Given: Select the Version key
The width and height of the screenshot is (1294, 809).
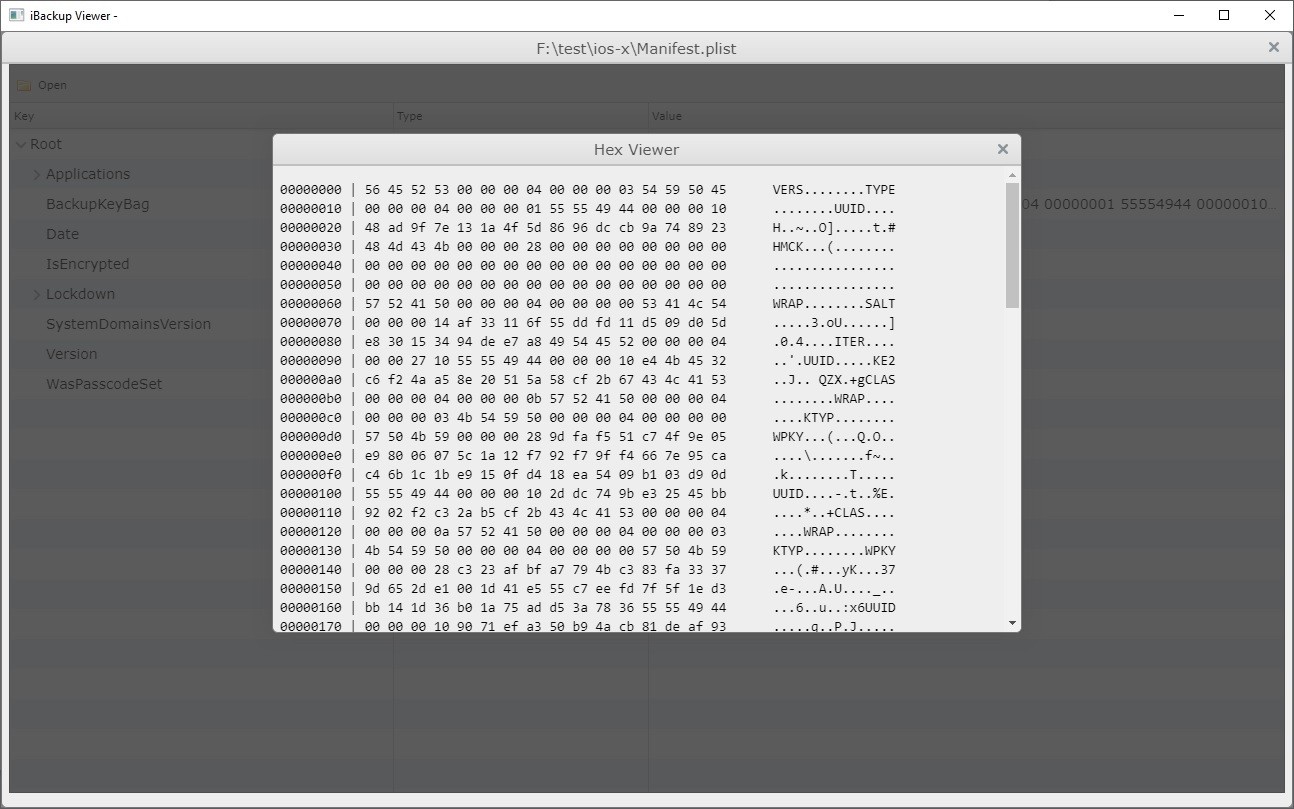Looking at the screenshot, I should [x=70, y=354].
